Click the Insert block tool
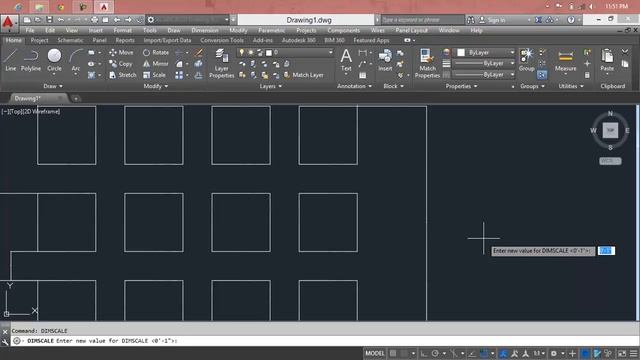 pyautogui.click(x=385, y=60)
